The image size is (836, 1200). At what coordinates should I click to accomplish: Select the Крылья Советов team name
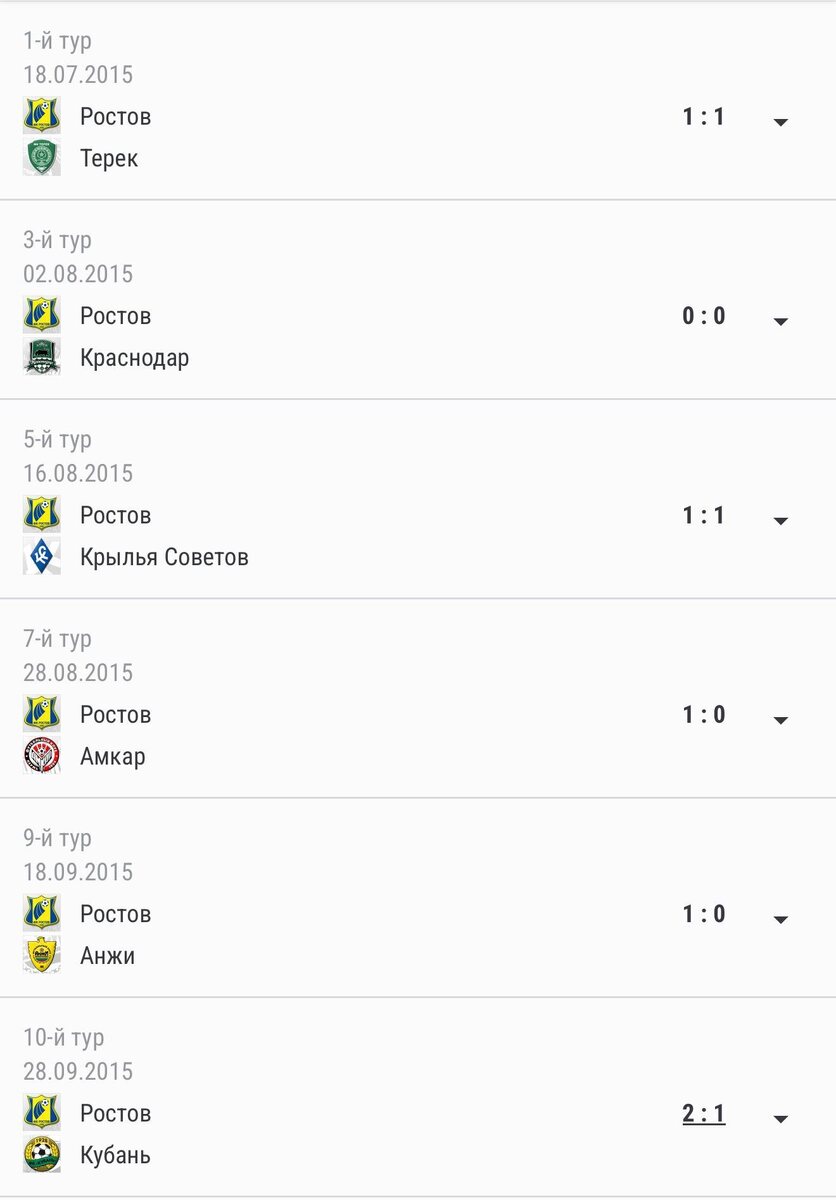tap(164, 557)
